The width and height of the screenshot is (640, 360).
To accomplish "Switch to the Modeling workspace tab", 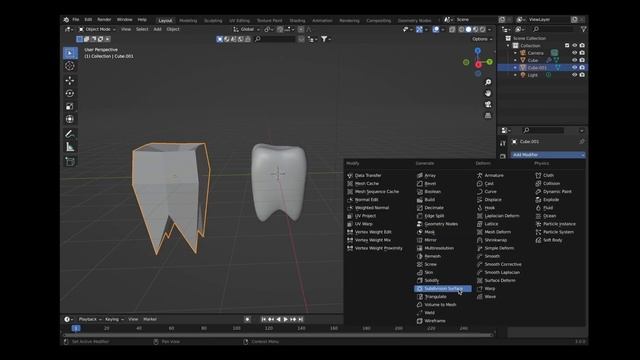I will [188, 20].
